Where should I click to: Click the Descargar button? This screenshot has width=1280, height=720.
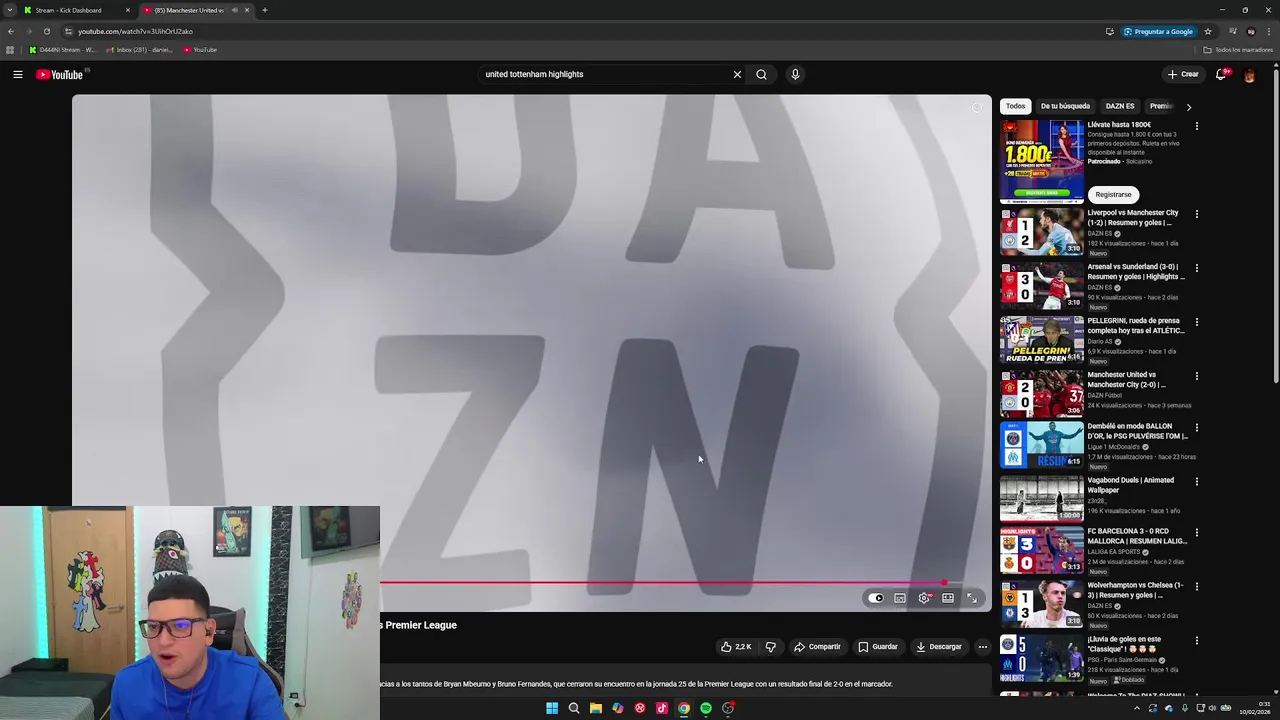pyautogui.click(x=939, y=647)
